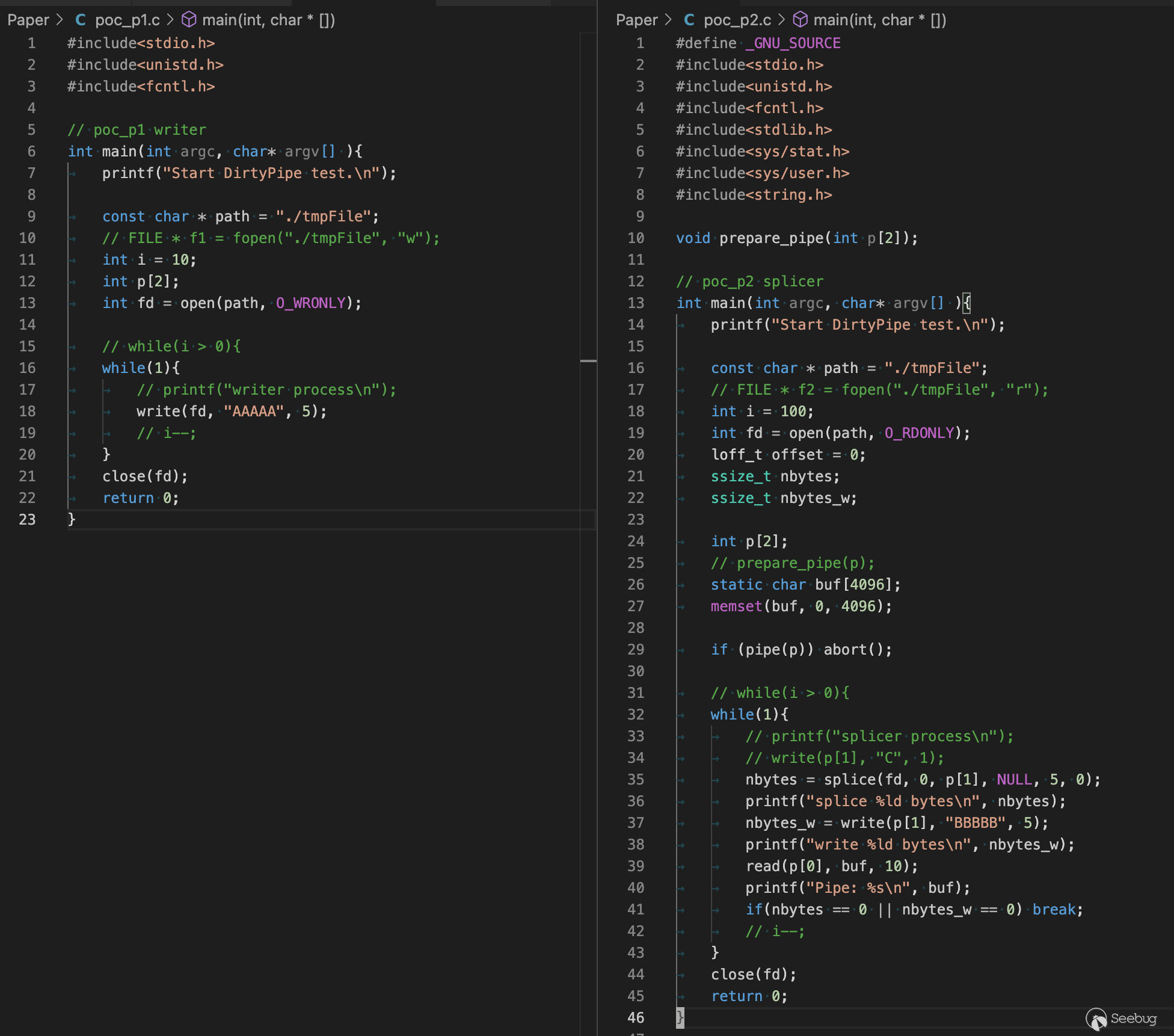Open the Paper folder breadcrumb in the right pane

(x=636, y=20)
